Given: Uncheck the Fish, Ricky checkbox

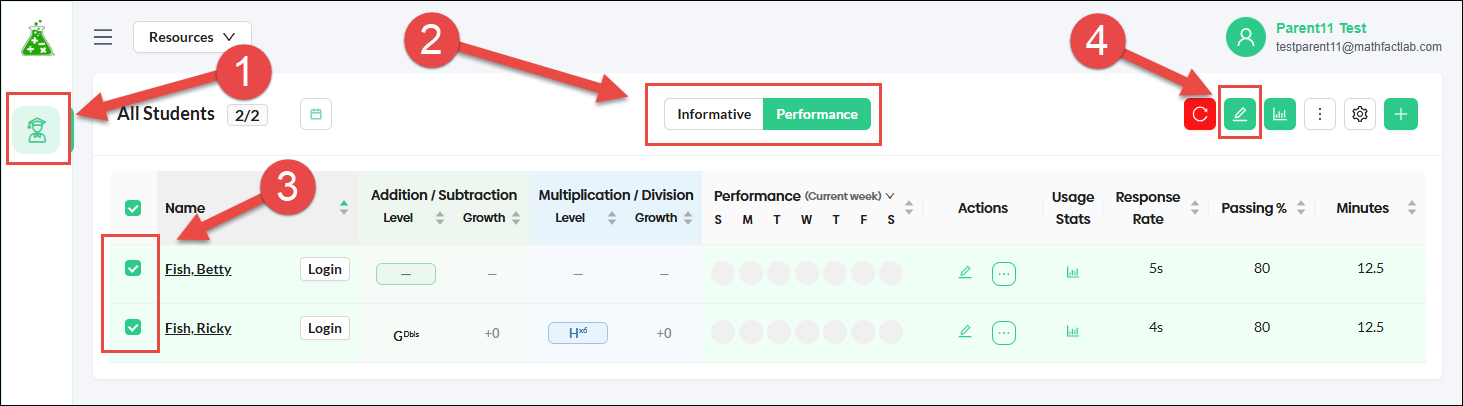Looking at the screenshot, I should click(133, 326).
